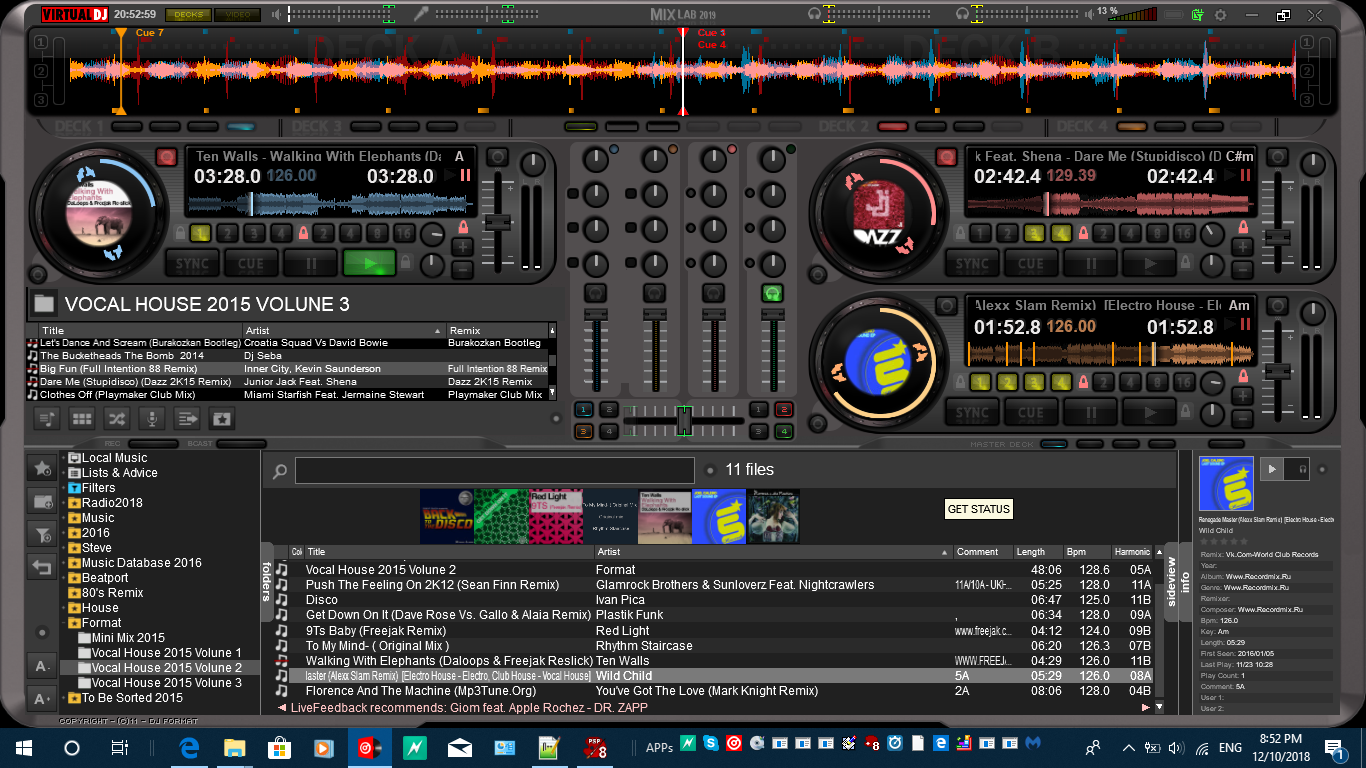Click the microphone icon below the playlist
This screenshot has width=1366, height=768.
152,418
